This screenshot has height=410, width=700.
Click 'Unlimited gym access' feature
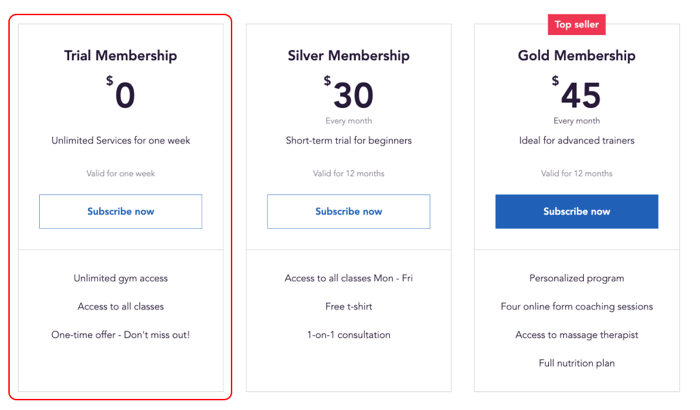(x=121, y=278)
